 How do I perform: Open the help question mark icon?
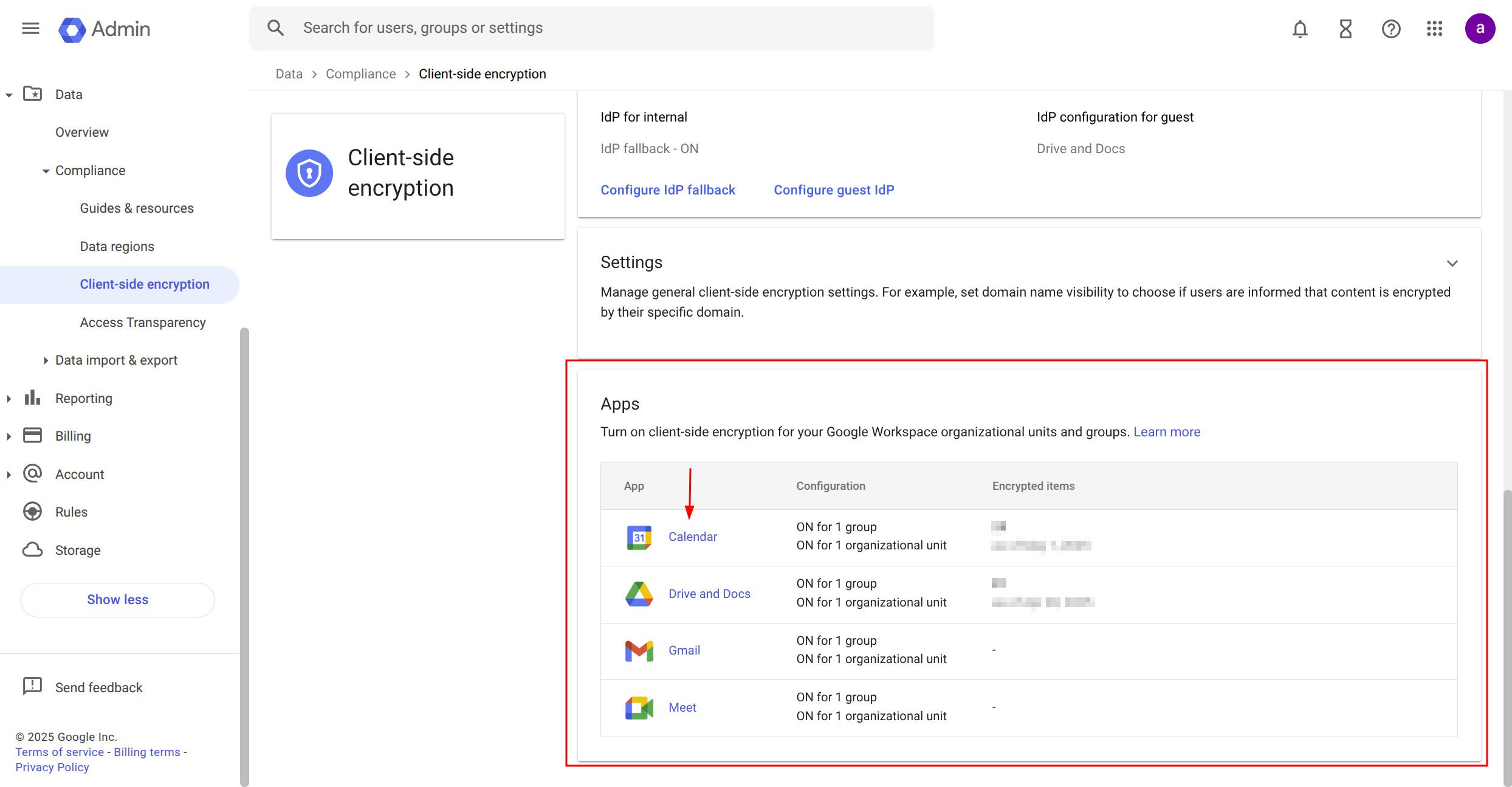(1390, 29)
